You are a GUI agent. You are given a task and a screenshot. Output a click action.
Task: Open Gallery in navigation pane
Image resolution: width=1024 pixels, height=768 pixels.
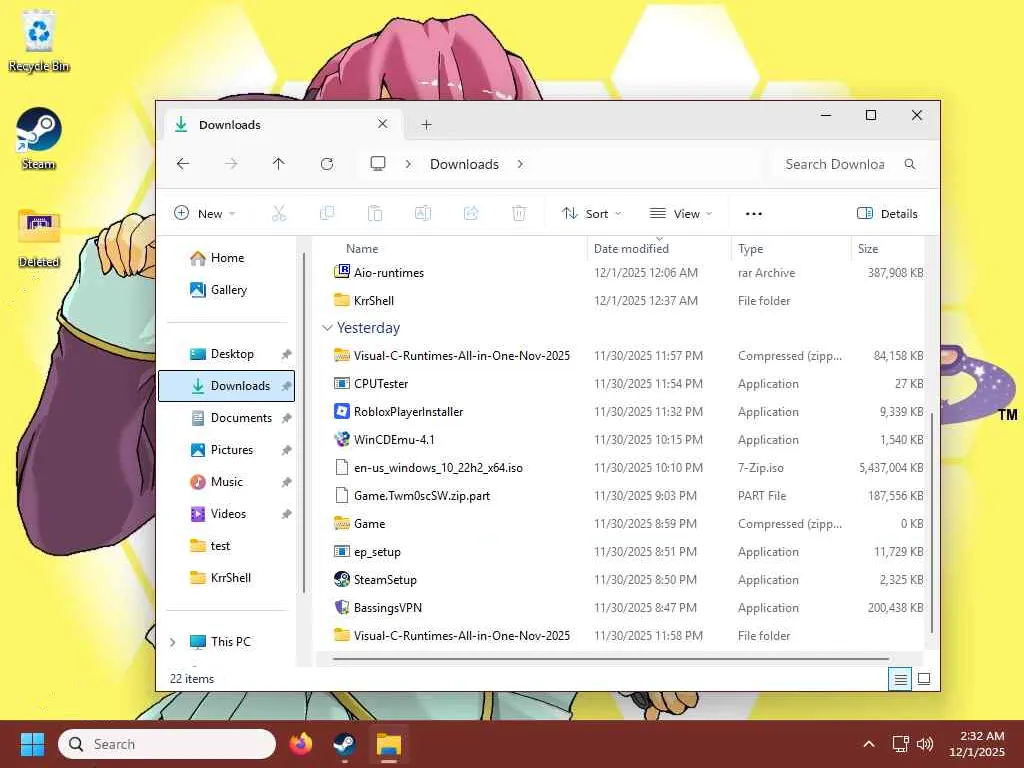coord(226,290)
